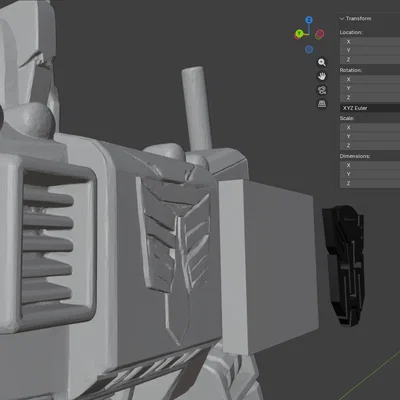This screenshot has width=400, height=400.
Task: Click the Dimensions Z field
Action: pos(370,183)
